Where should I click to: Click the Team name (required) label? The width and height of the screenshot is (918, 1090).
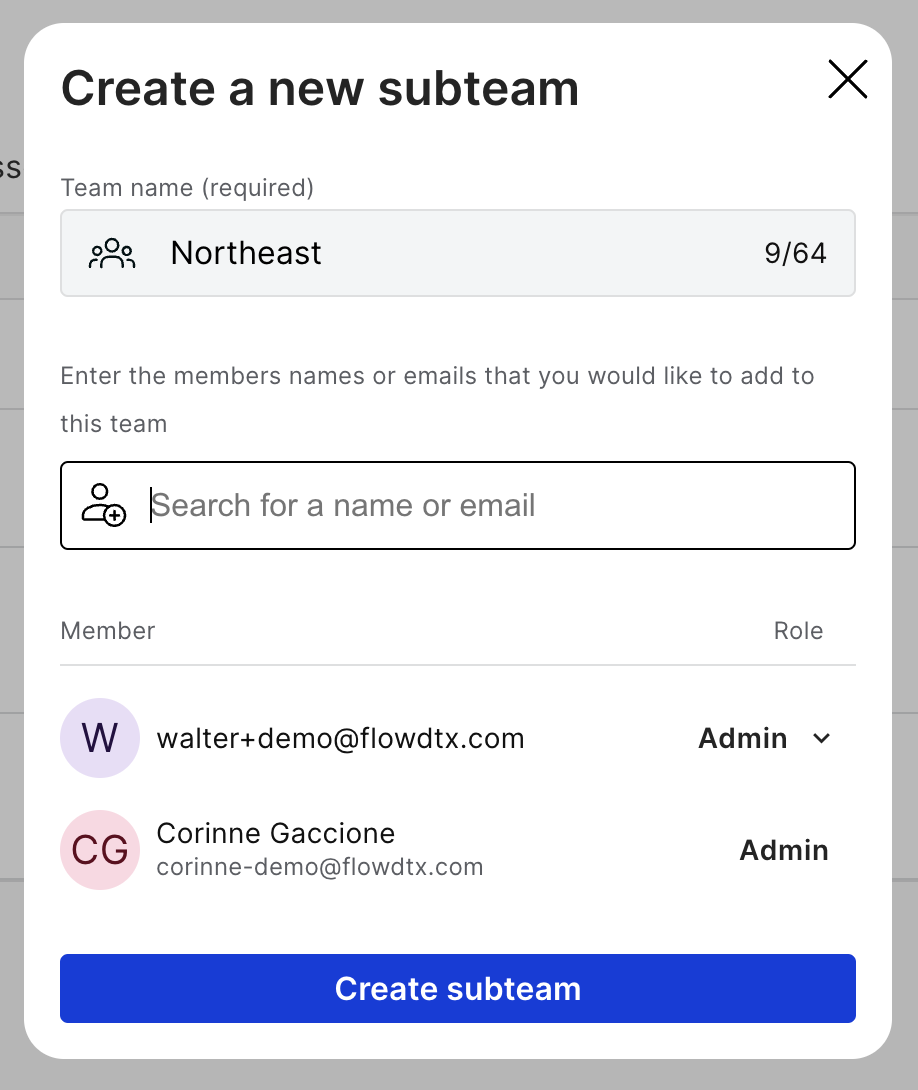pyautogui.click(x=188, y=188)
